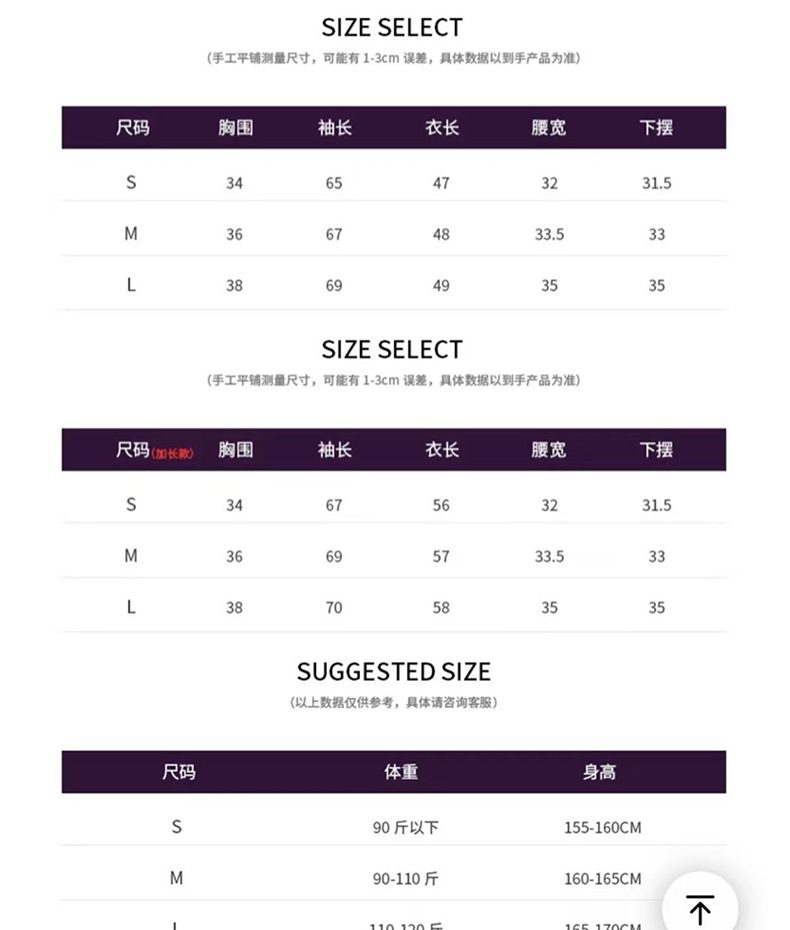The height and width of the screenshot is (930, 790).
Task: Select the 90-110 斤 weight cell
Action: pyautogui.click(x=405, y=879)
